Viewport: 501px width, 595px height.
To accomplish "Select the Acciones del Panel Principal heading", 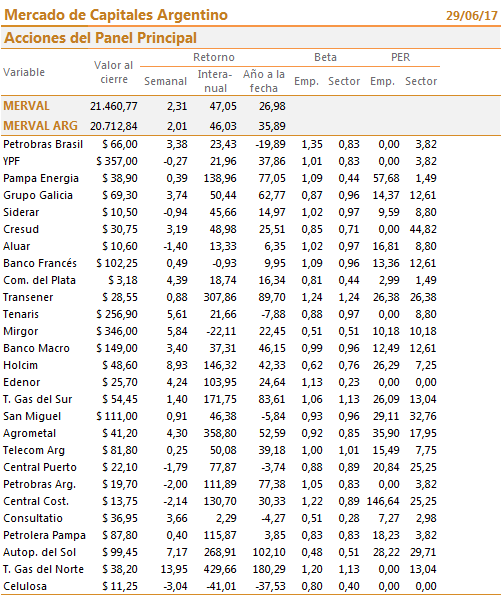I will (x=100, y=38).
